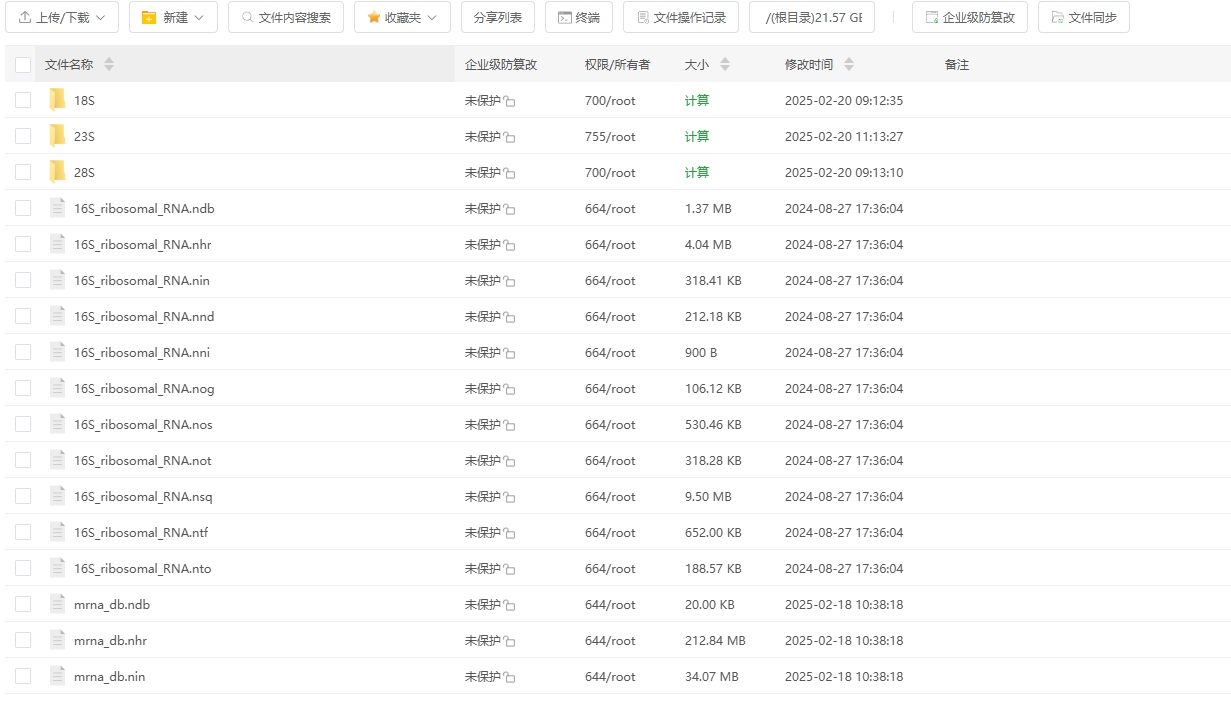Screen dimensions: 1231x701
Task: Click 计算 to compute 18S folder size
Action: [x=697, y=100]
